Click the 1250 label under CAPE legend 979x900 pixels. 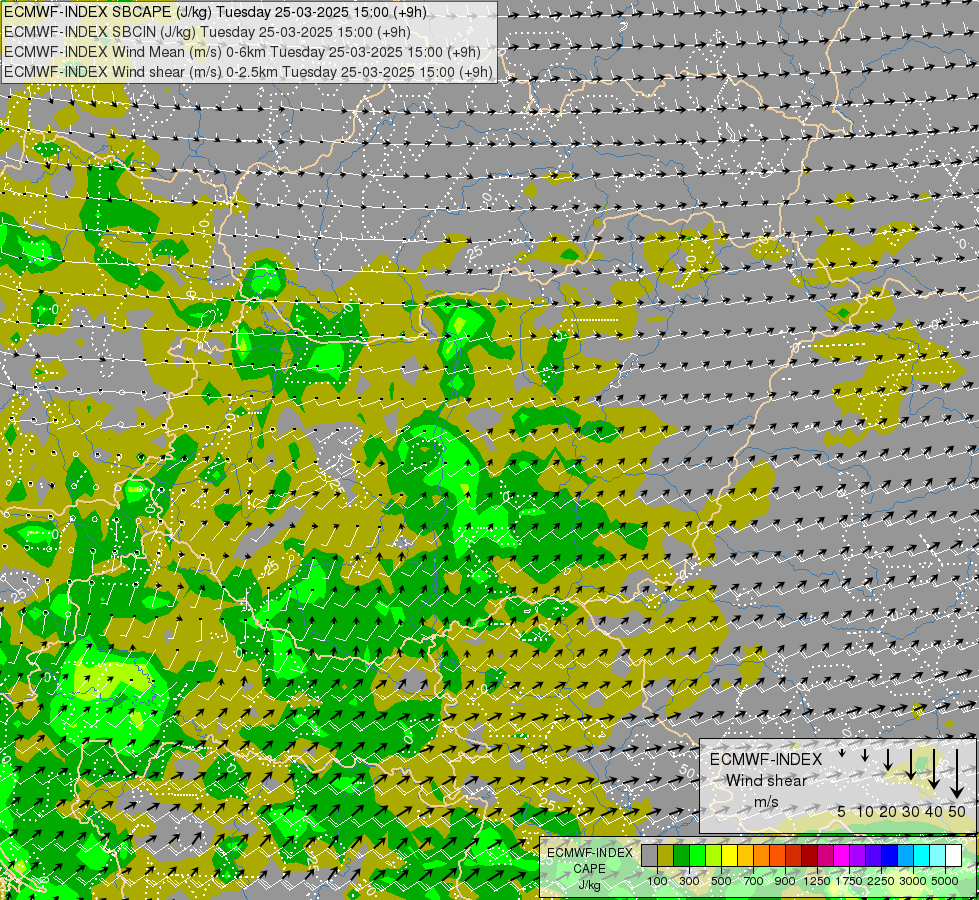coord(817,881)
